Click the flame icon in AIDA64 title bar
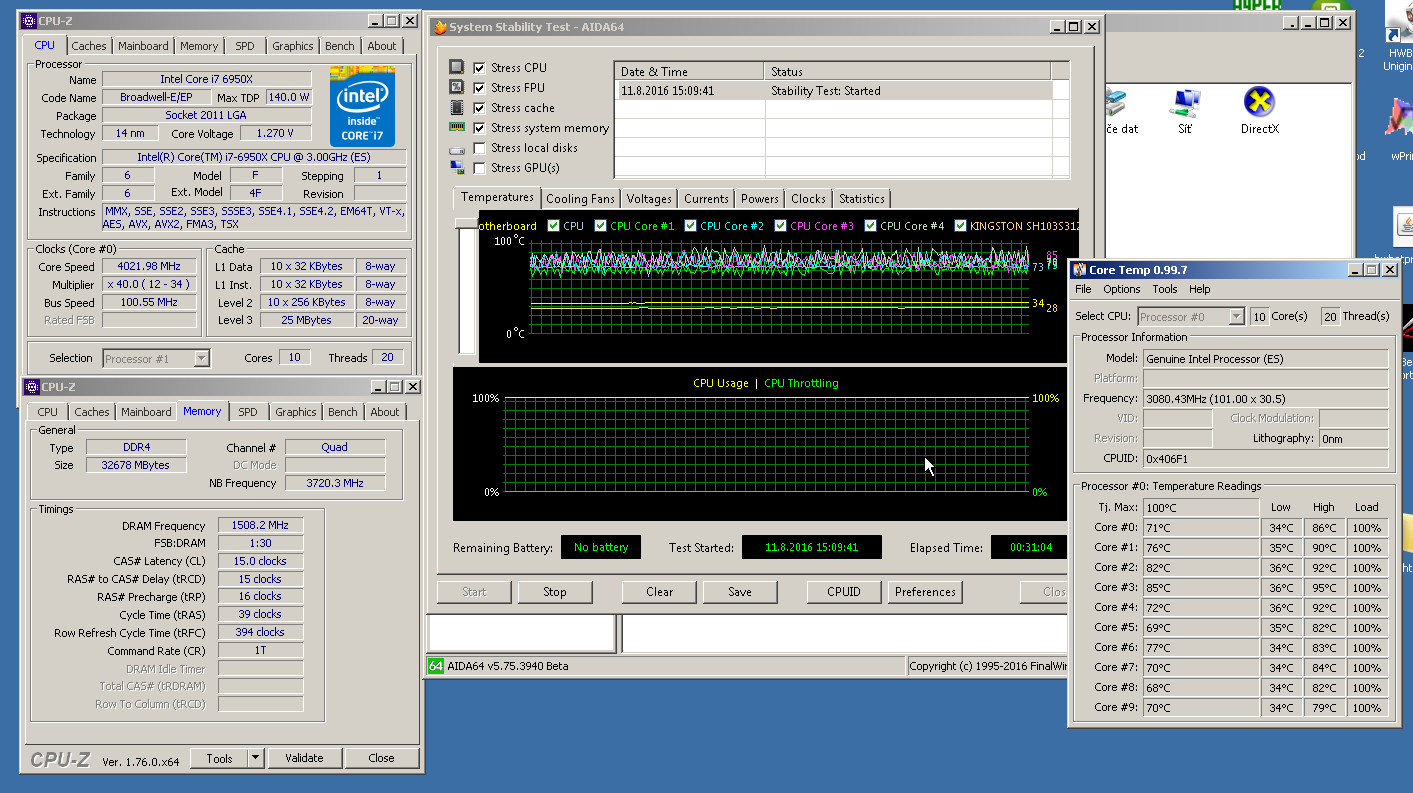1413x793 pixels. pos(440,27)
